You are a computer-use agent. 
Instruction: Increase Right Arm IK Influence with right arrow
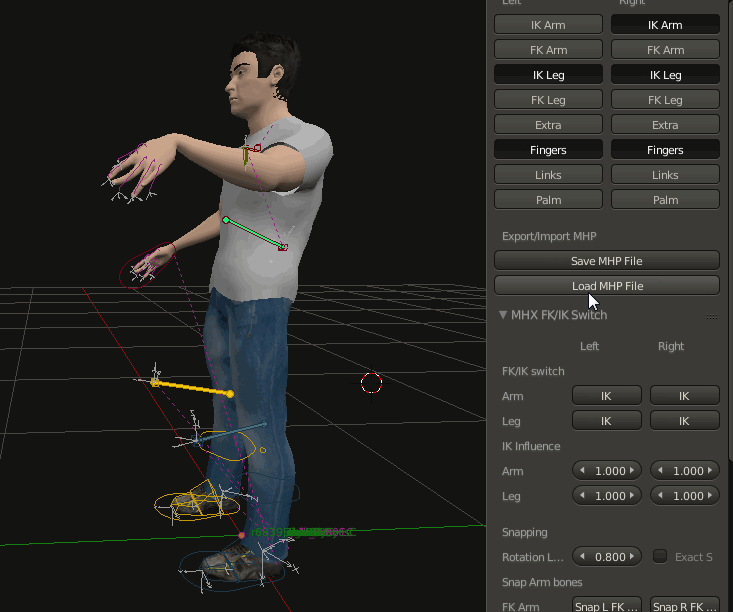point(710,470)
